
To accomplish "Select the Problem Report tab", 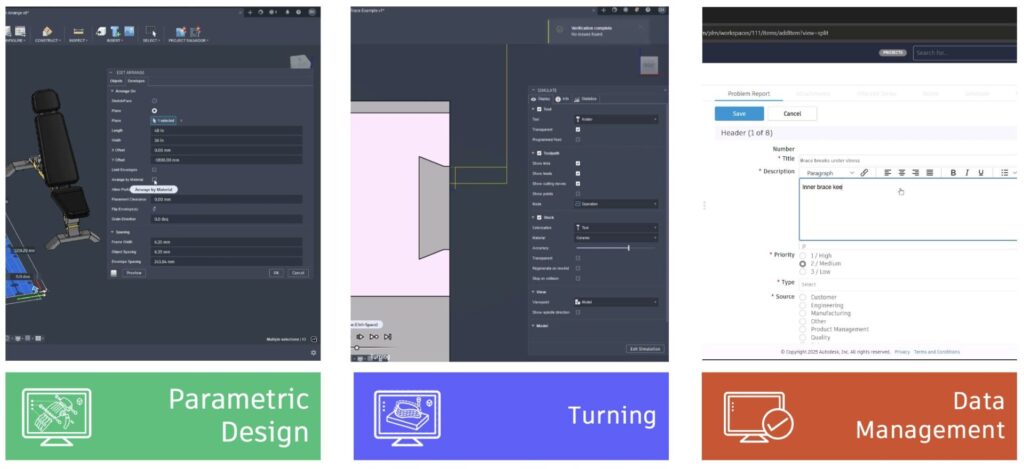I will click(748, 94).
